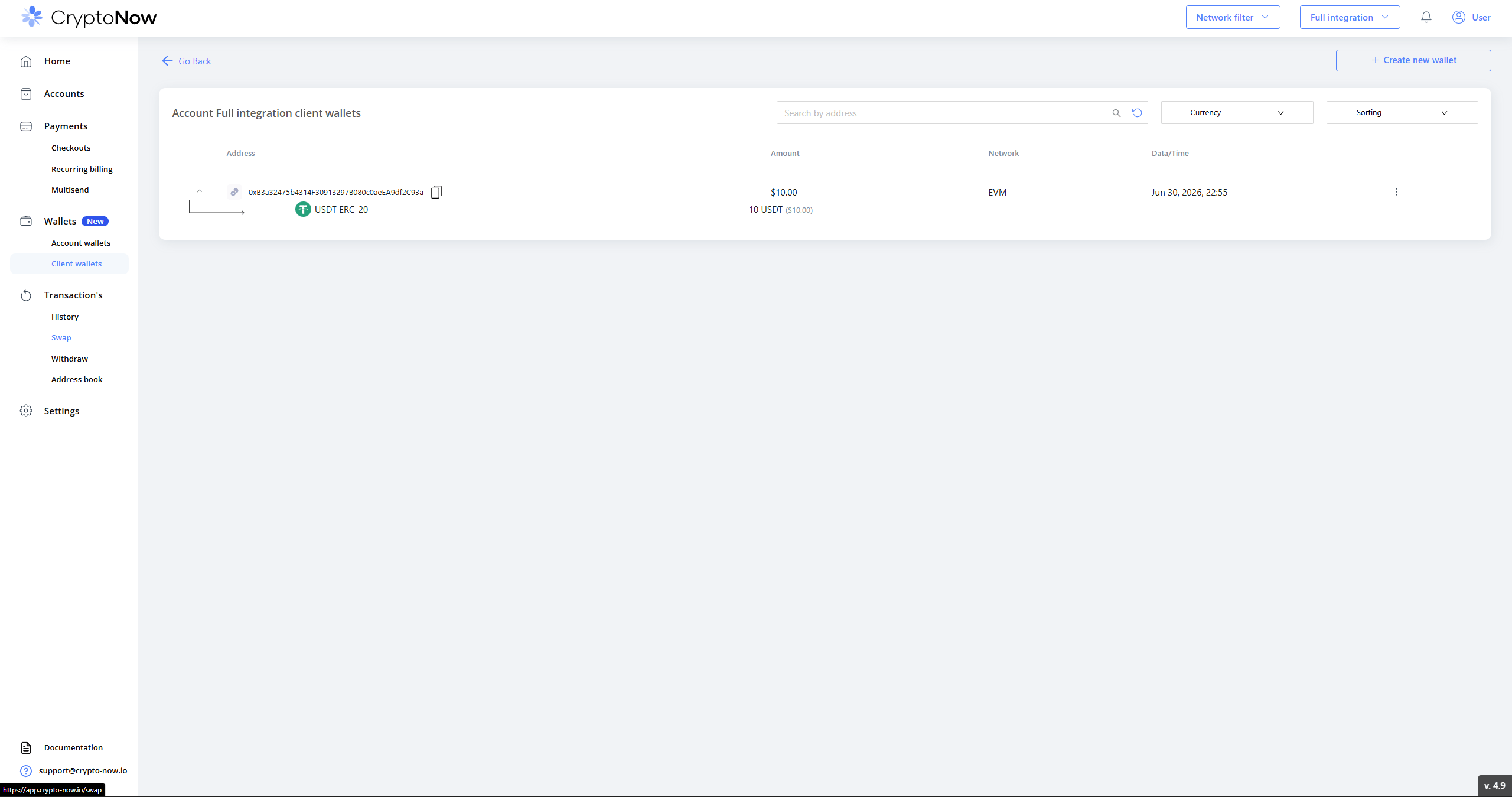Open Account wallets submenu

(x=81, y=243)
